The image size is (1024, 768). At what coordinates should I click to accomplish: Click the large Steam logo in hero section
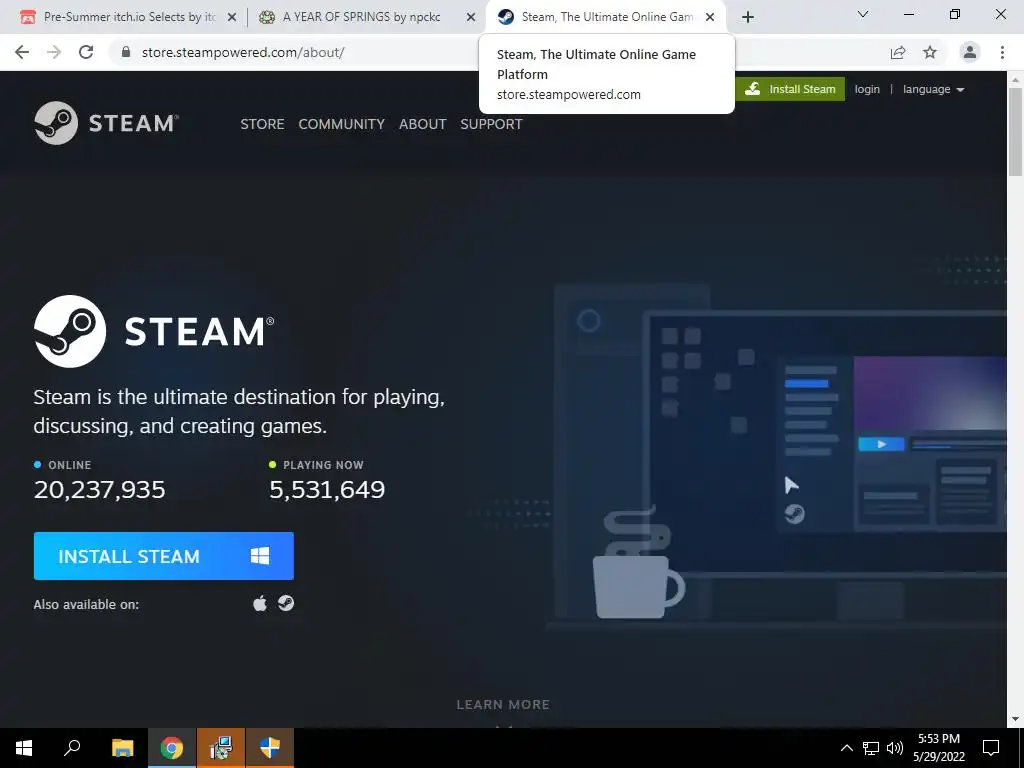(154, 331)
